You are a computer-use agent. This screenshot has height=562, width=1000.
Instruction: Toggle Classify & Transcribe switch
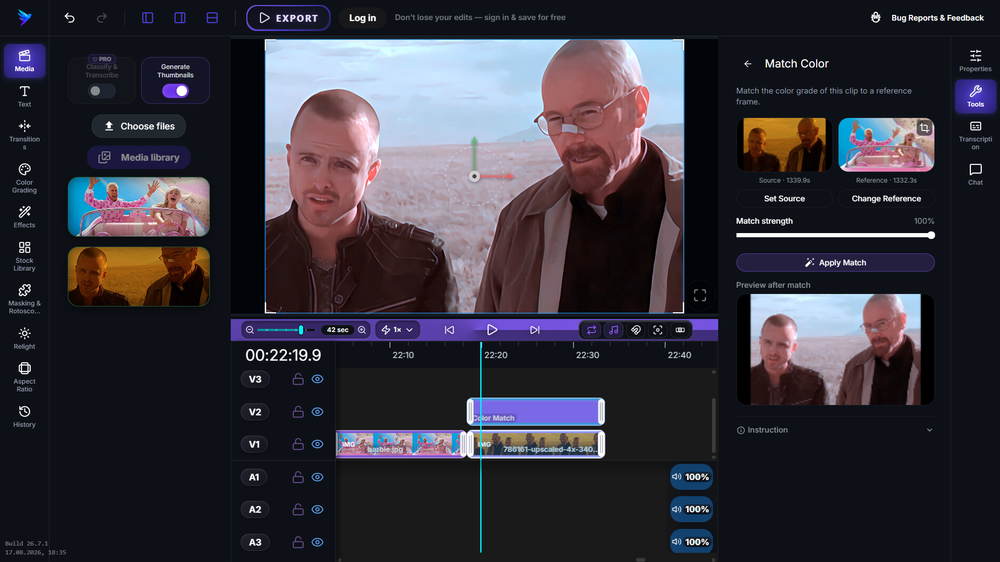[101, 91]
